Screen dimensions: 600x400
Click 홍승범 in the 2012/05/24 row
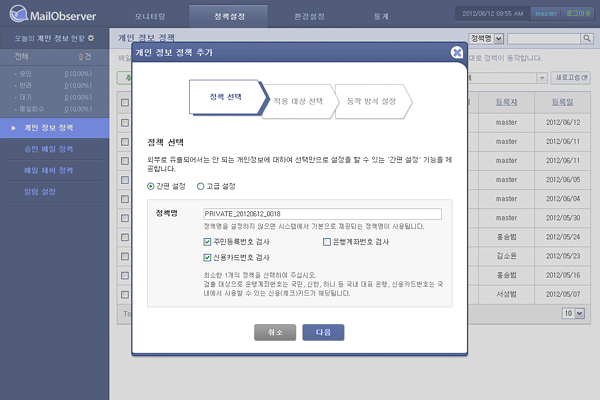coord(506,237)
